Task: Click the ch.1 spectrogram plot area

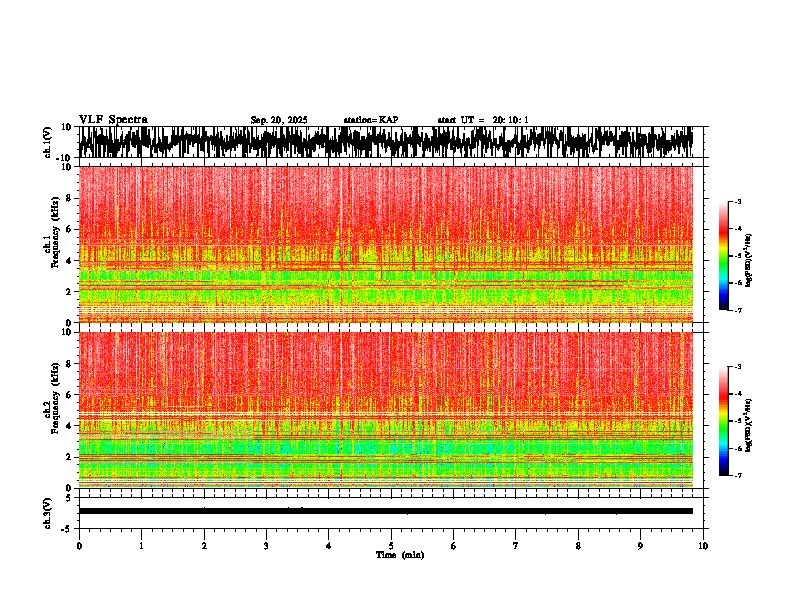Action: [385, 244]
